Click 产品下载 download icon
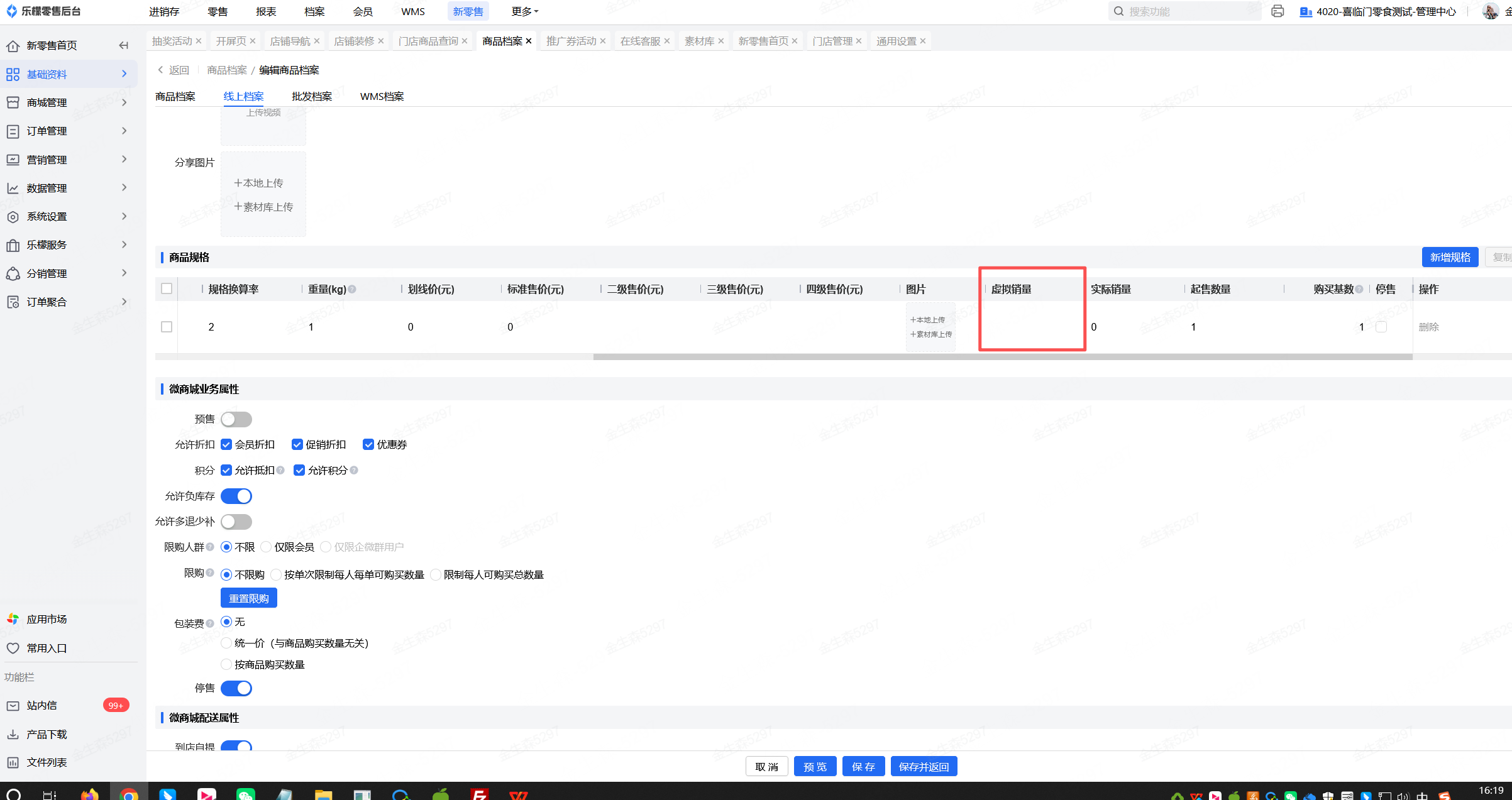The height and width of the screenshot is (800, 1512). point(13,734)
